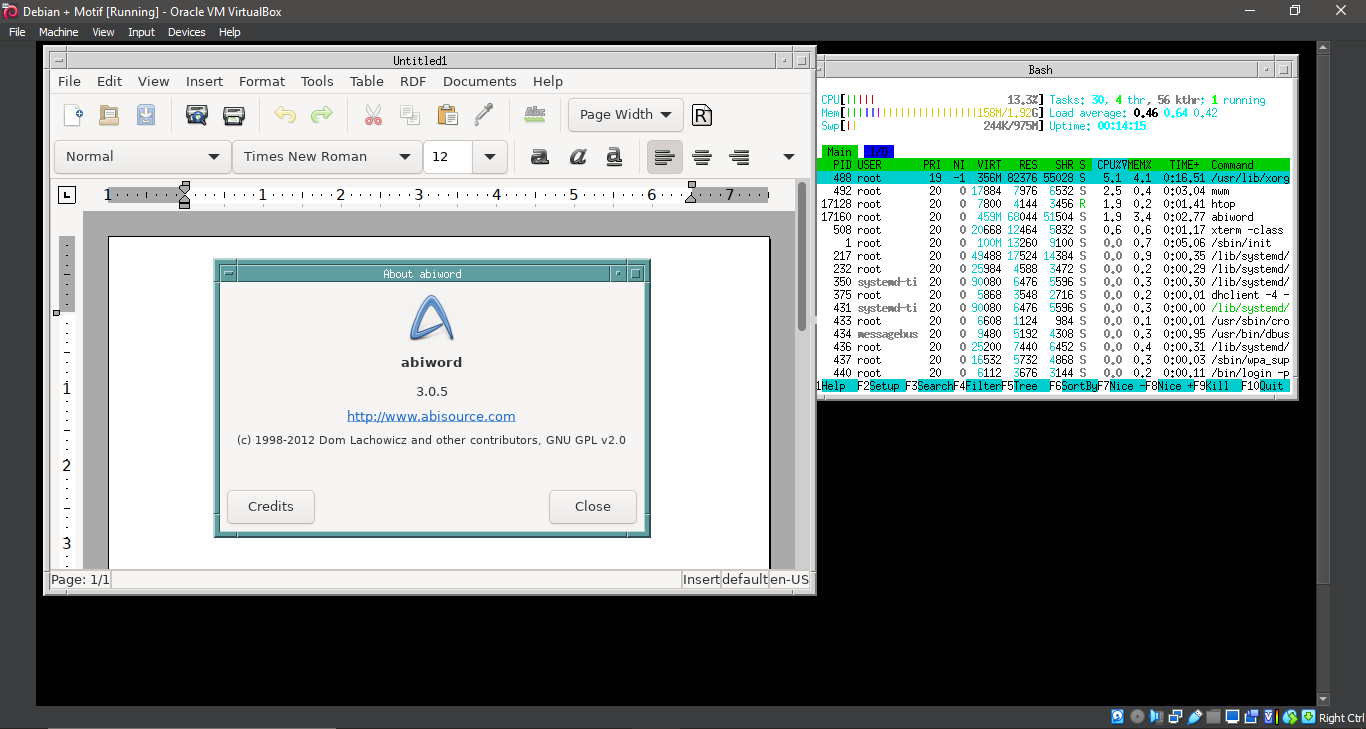Open the Format menu in AbiWord
Screen dimensions: 1366x729
pyautogui.click(x=261, y=81)
